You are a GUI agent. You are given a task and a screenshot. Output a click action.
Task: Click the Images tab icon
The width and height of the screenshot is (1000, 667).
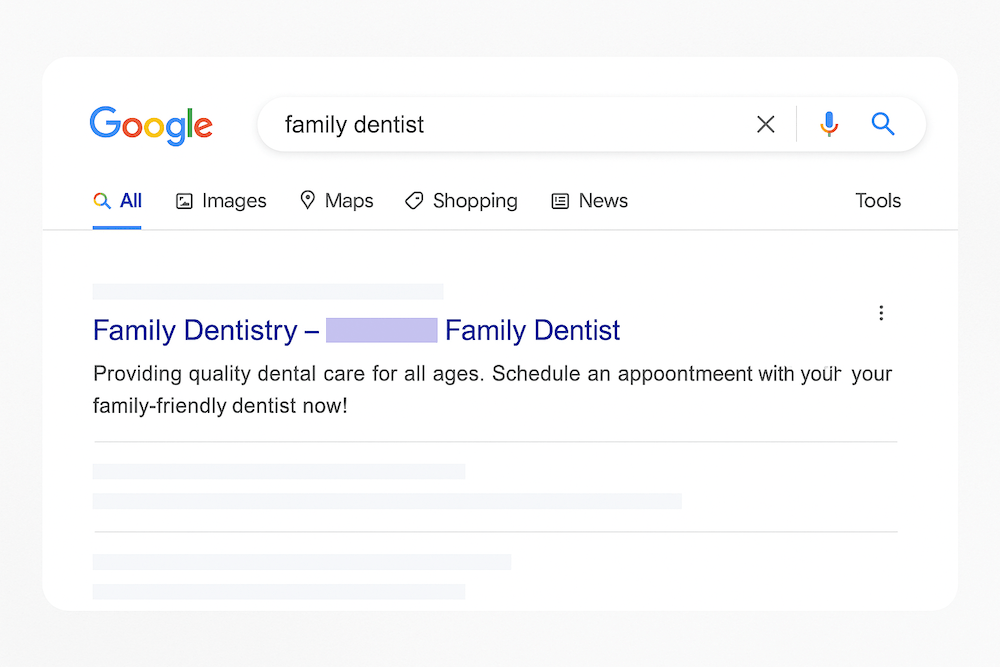184,201
